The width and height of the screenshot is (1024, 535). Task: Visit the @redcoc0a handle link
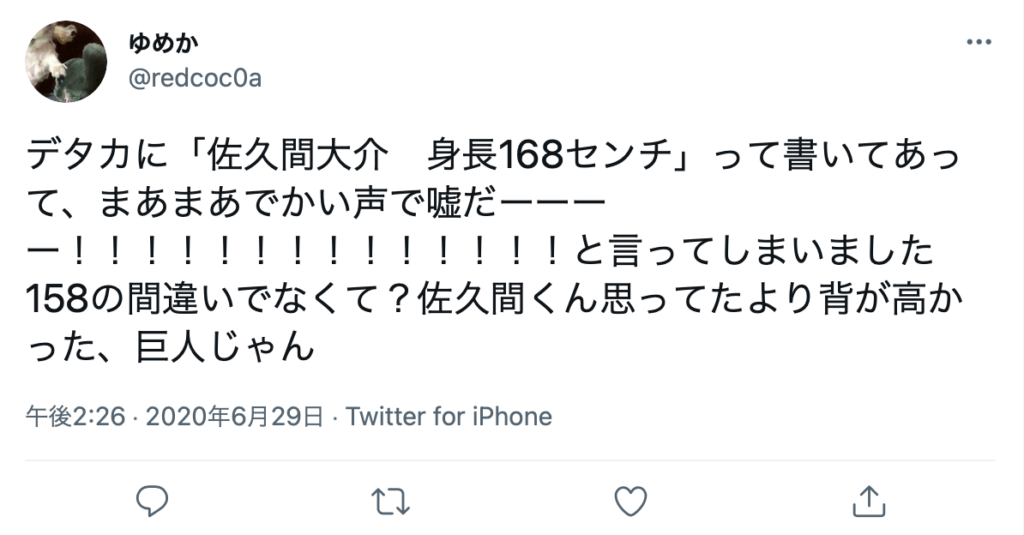(195, 78)
